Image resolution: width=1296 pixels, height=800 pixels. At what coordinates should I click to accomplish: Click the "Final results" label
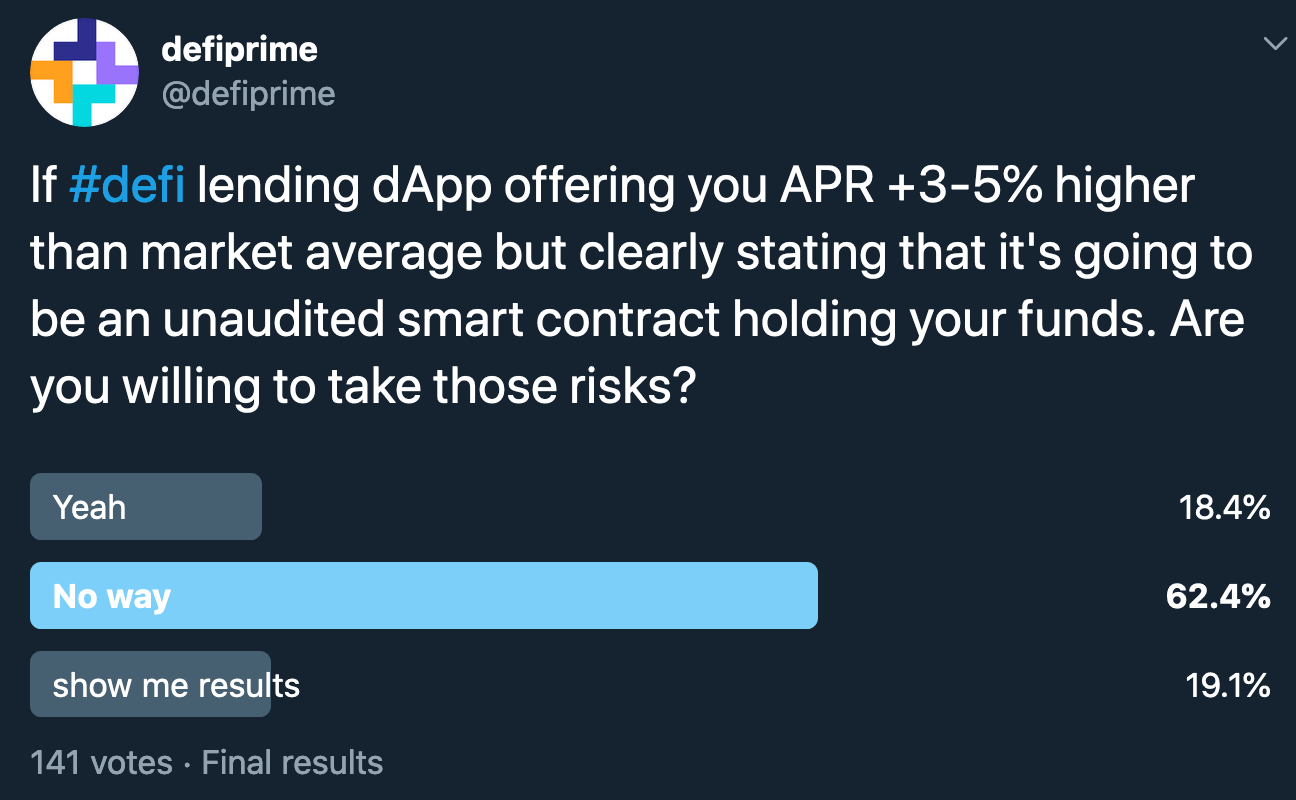292,763
